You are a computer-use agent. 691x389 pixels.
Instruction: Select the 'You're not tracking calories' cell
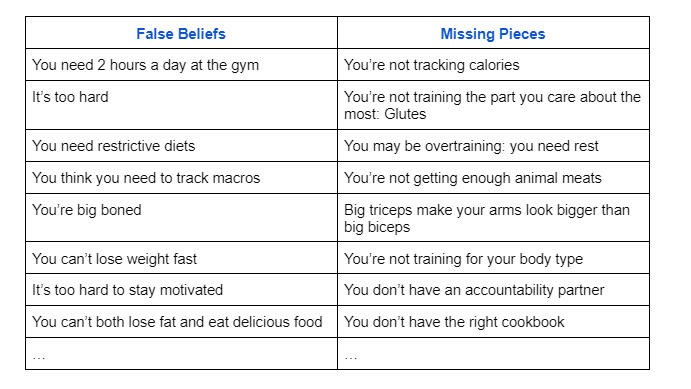pyautogui.click(x=493, y=65)
